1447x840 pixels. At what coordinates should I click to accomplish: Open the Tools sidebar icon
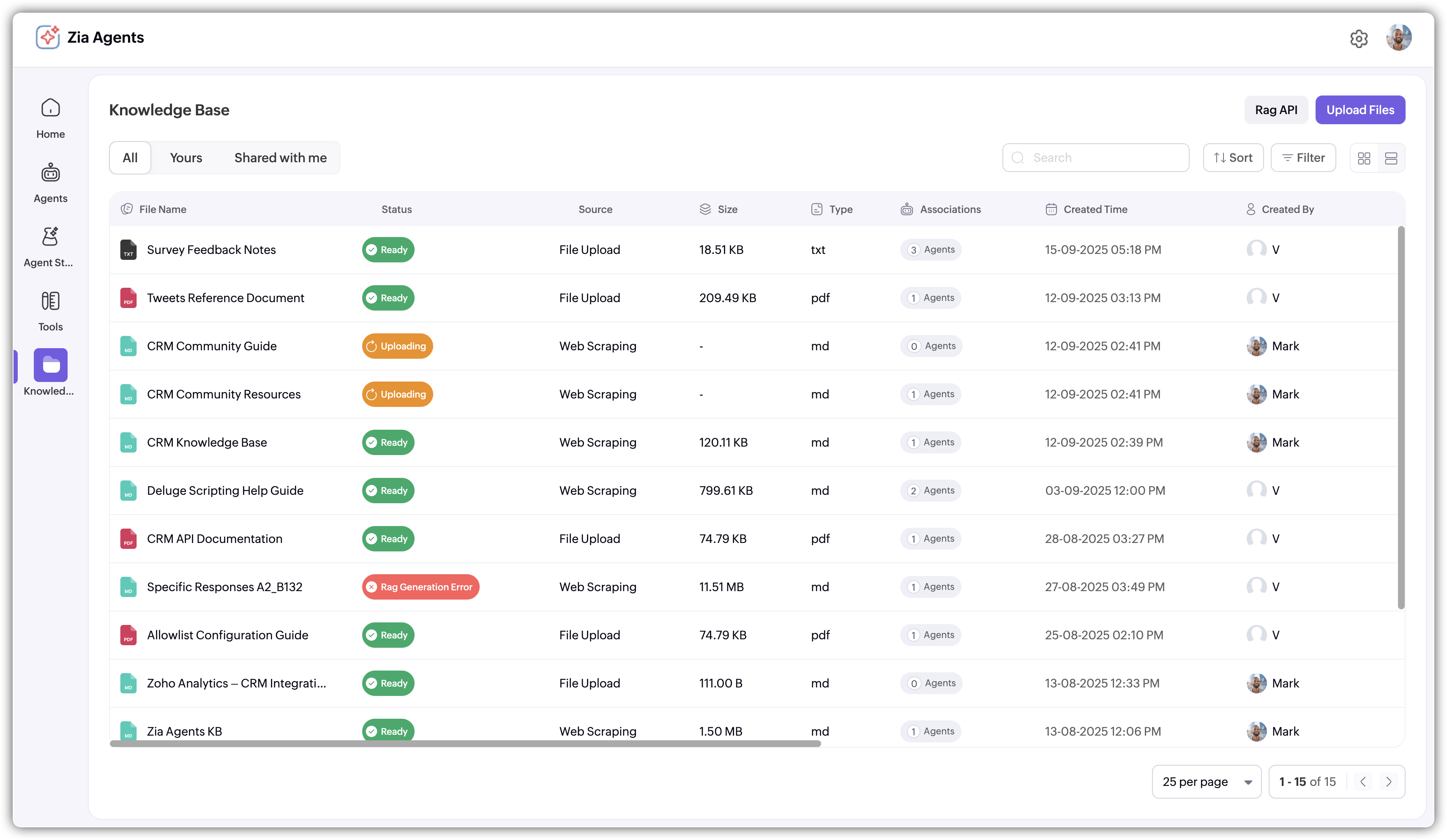coord(51,301)
